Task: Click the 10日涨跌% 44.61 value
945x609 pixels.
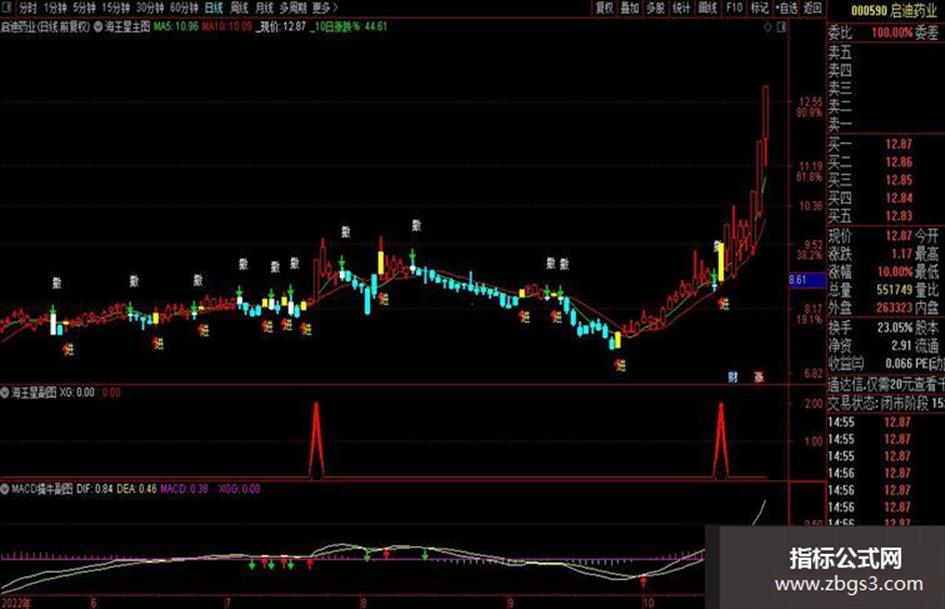Action: (x=348, y=27)
